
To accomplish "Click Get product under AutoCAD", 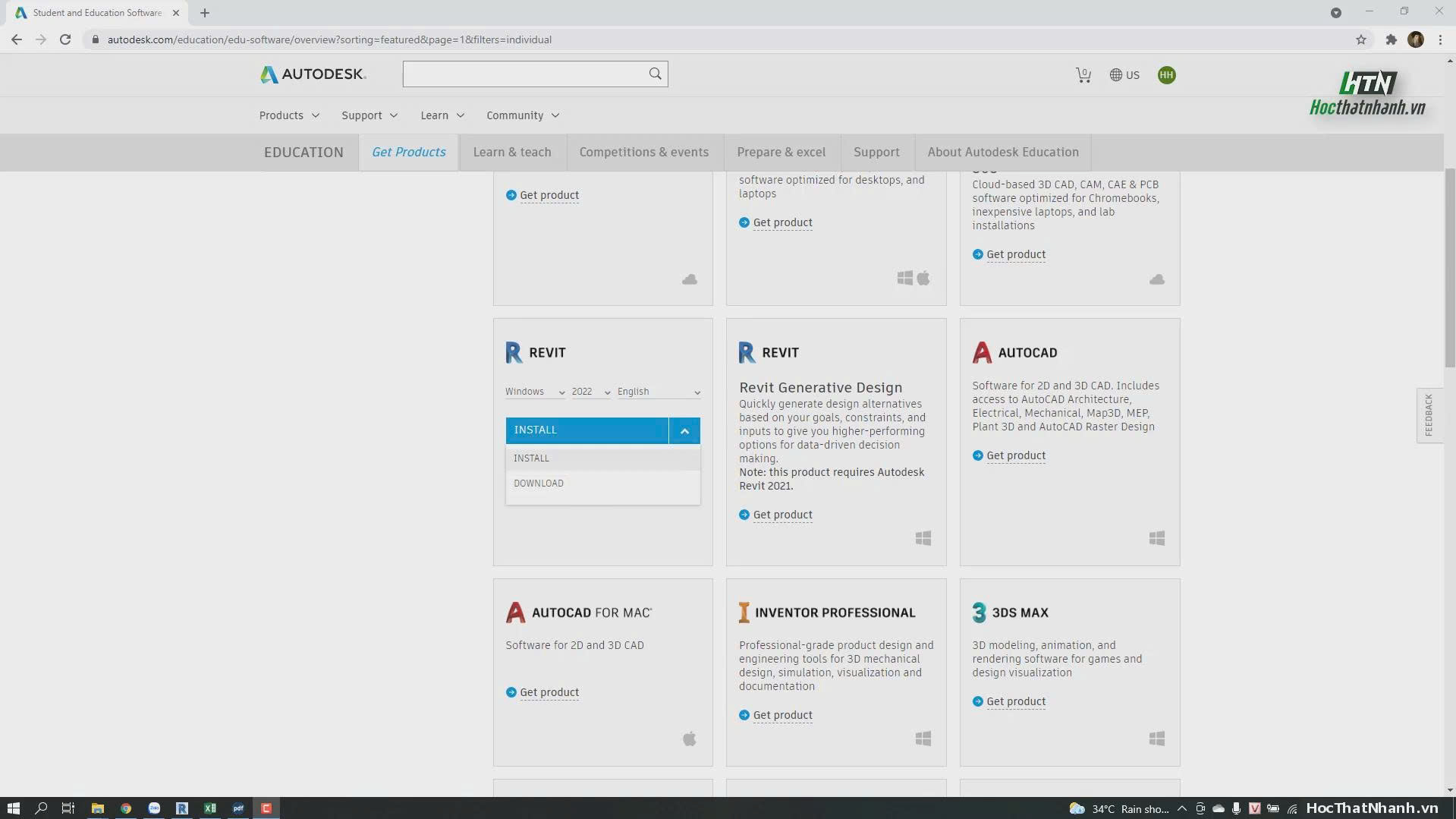I will click(x=1016, y=455).
